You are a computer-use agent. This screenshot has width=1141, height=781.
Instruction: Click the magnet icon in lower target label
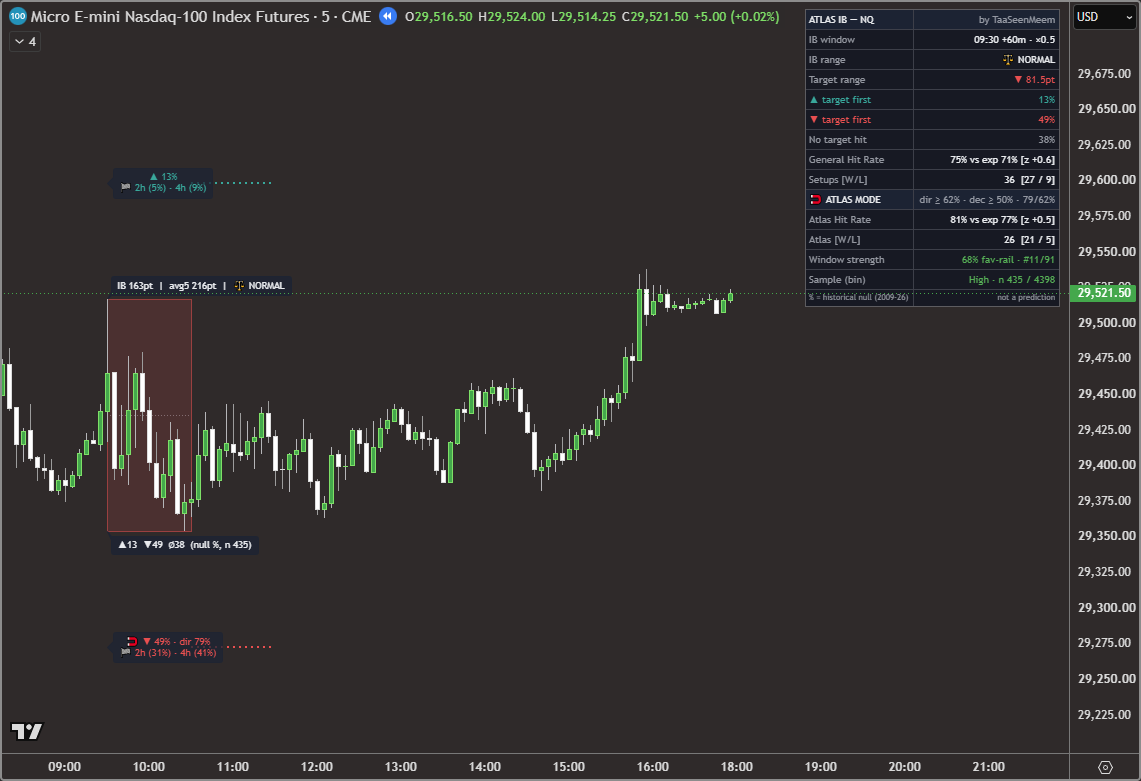pos(132,641)
